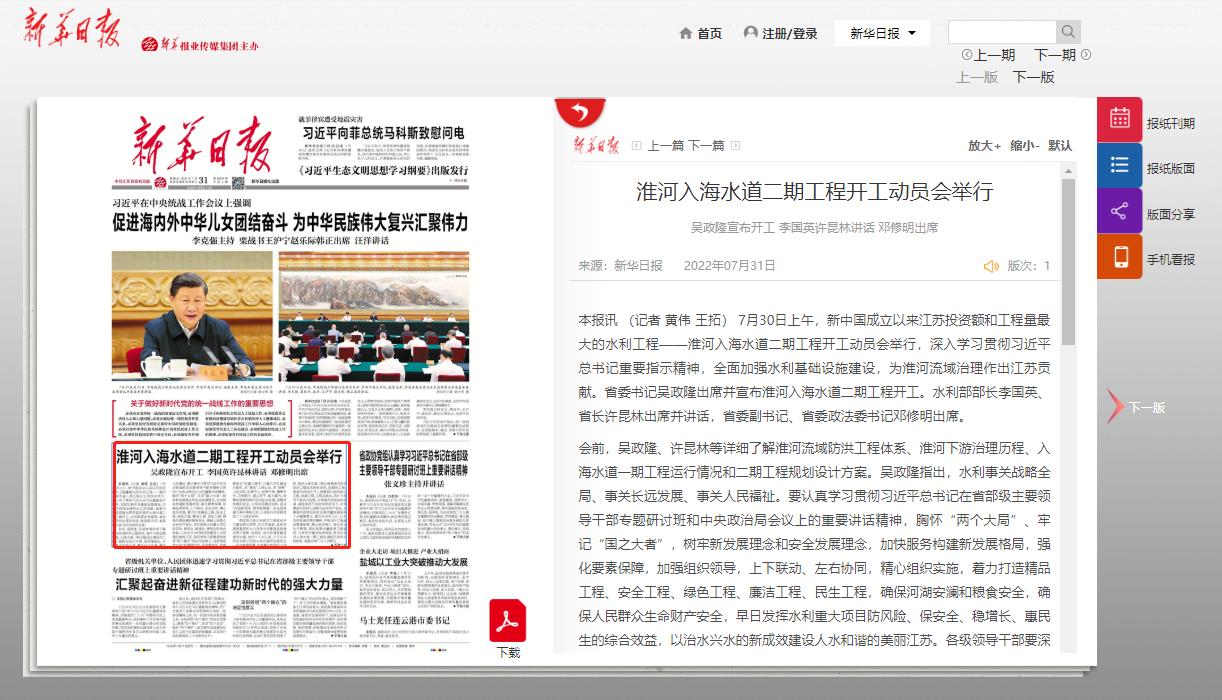
Task: Click the article panel vertical scrollbar
Action: pos(1068,260)
